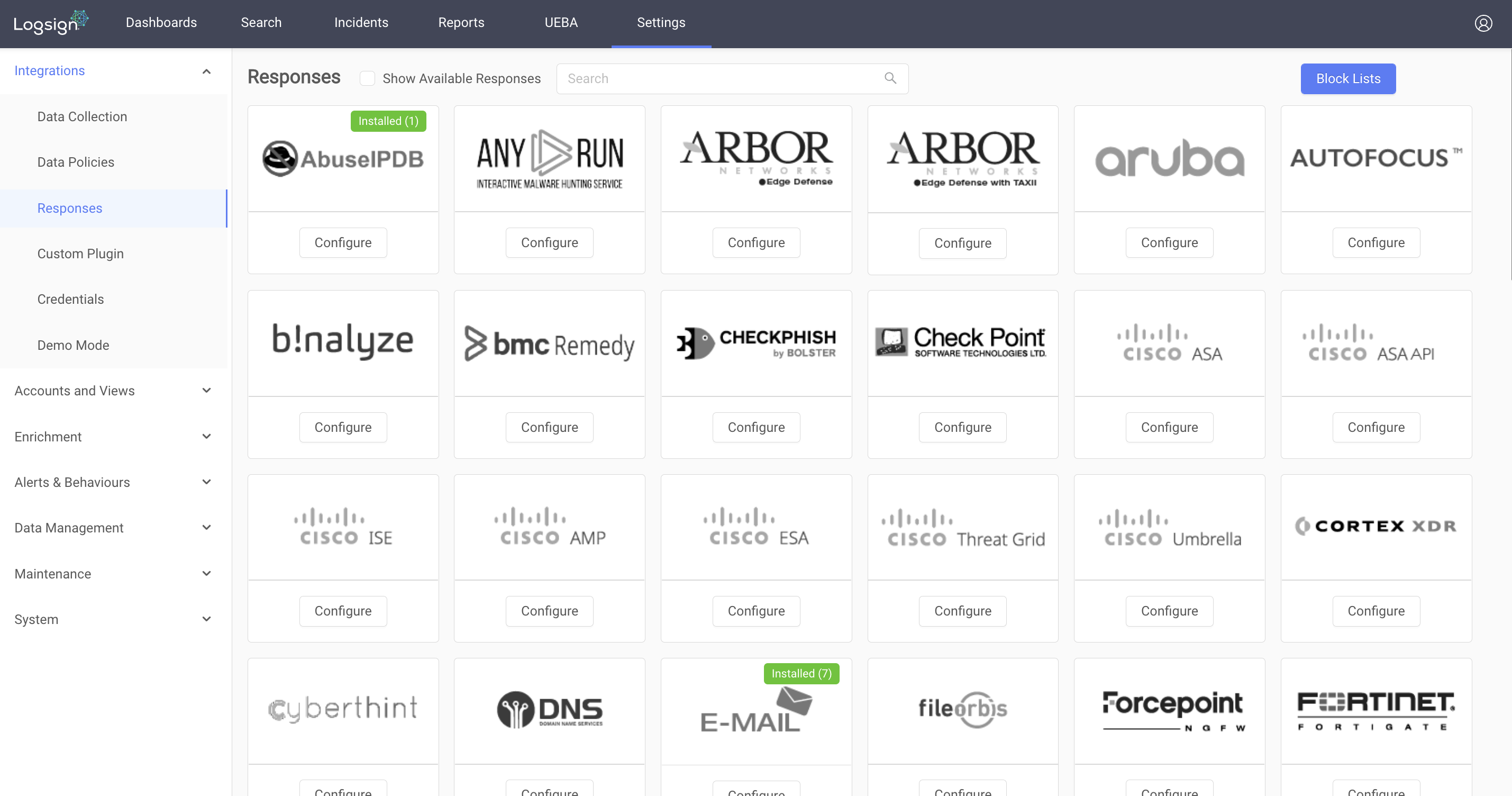This screenshot has height=796, width=1512.
Task: Enable Show Available Responses checkbox
Action: [368, 78]
